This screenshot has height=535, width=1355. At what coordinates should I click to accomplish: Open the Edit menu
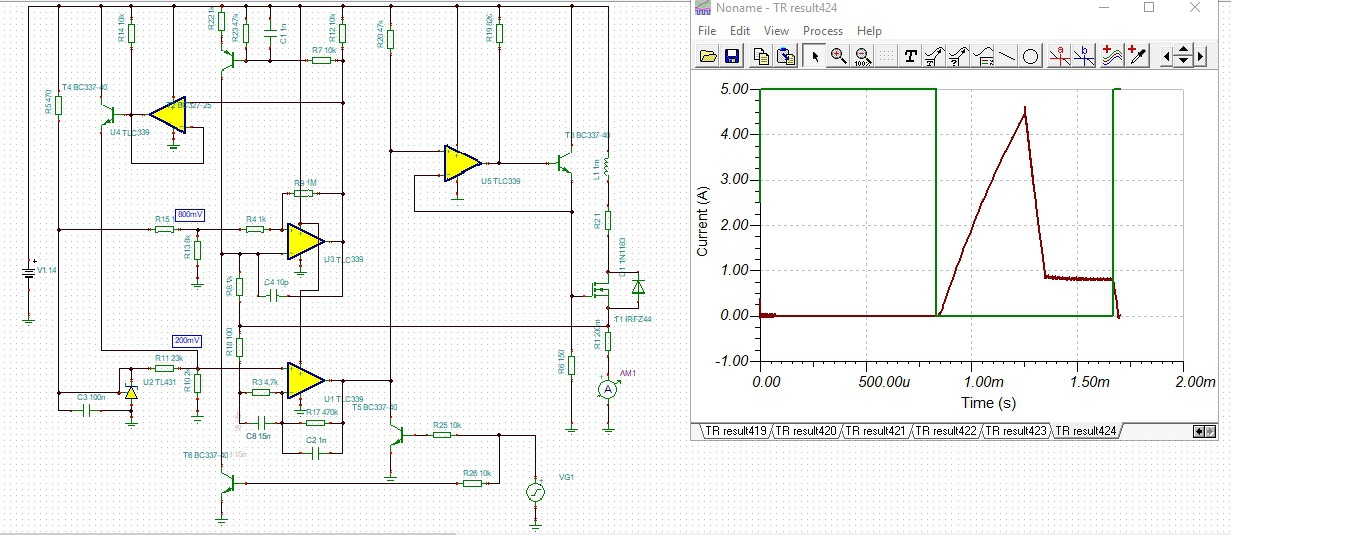[x=740, y=31]
